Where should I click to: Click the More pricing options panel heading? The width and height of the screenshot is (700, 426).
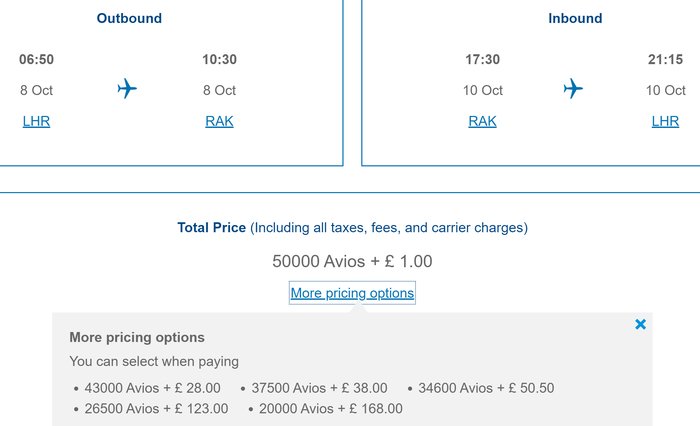137,337
